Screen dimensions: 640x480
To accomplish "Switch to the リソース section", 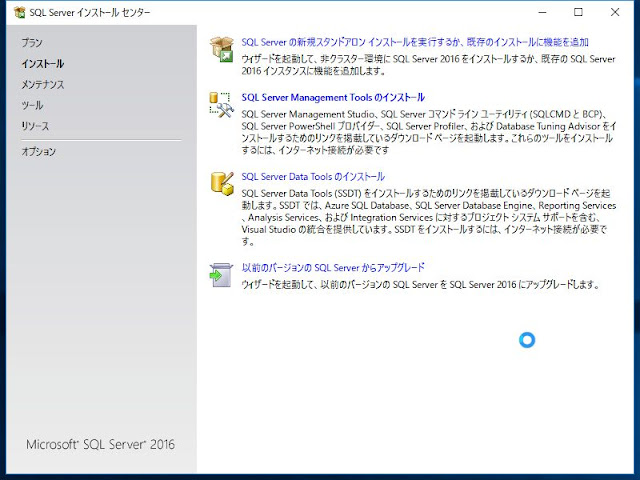I will (x=35, y=126).
